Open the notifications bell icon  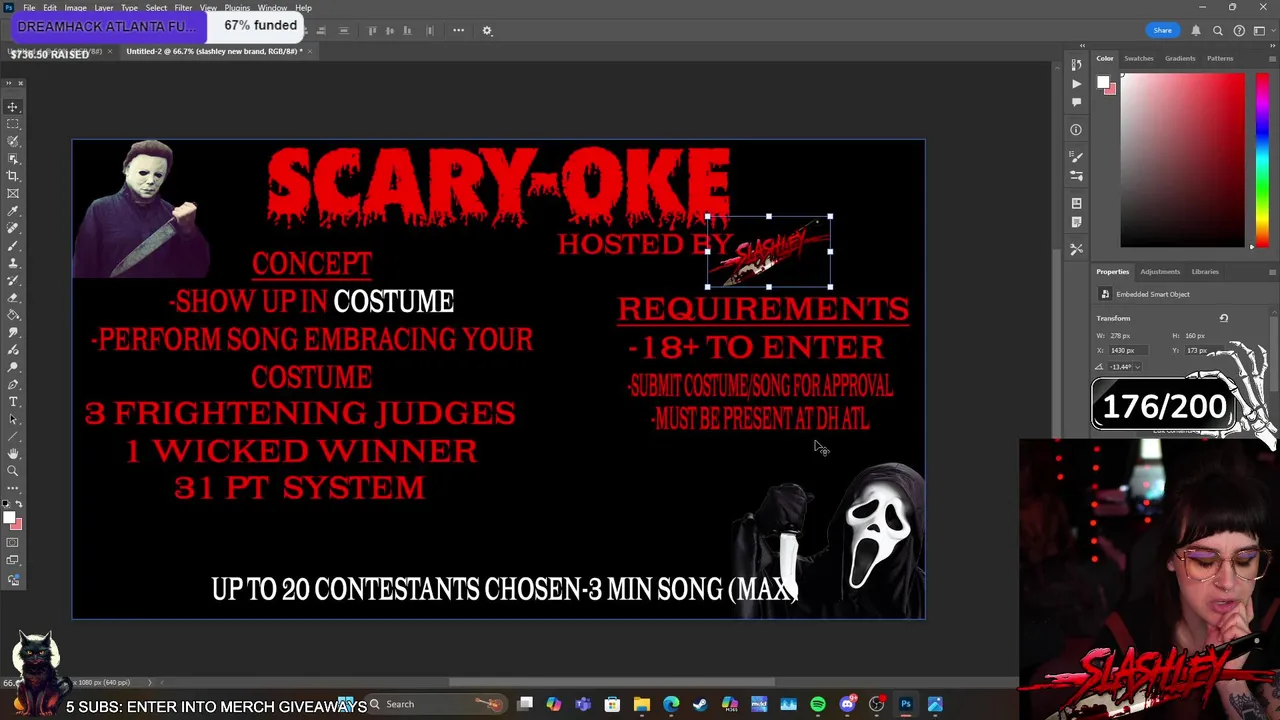click(1196, 31)
